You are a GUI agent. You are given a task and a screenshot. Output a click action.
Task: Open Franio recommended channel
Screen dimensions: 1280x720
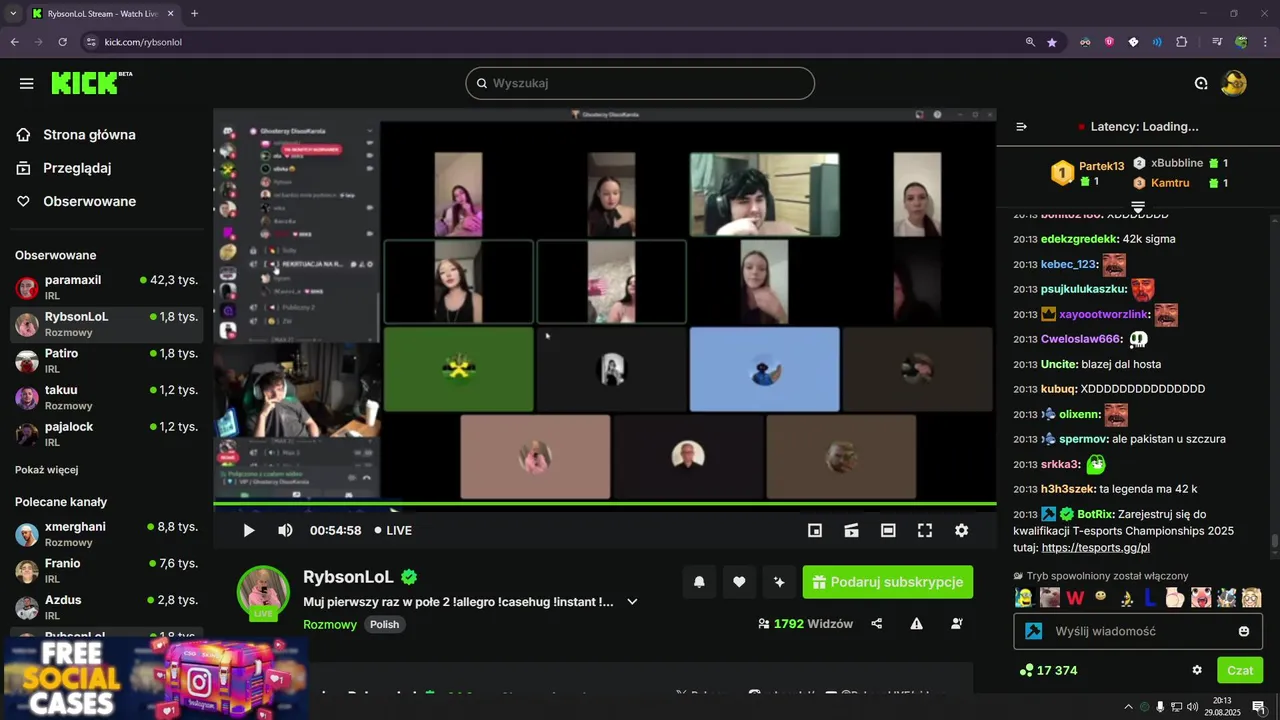(x=106, y=571)
